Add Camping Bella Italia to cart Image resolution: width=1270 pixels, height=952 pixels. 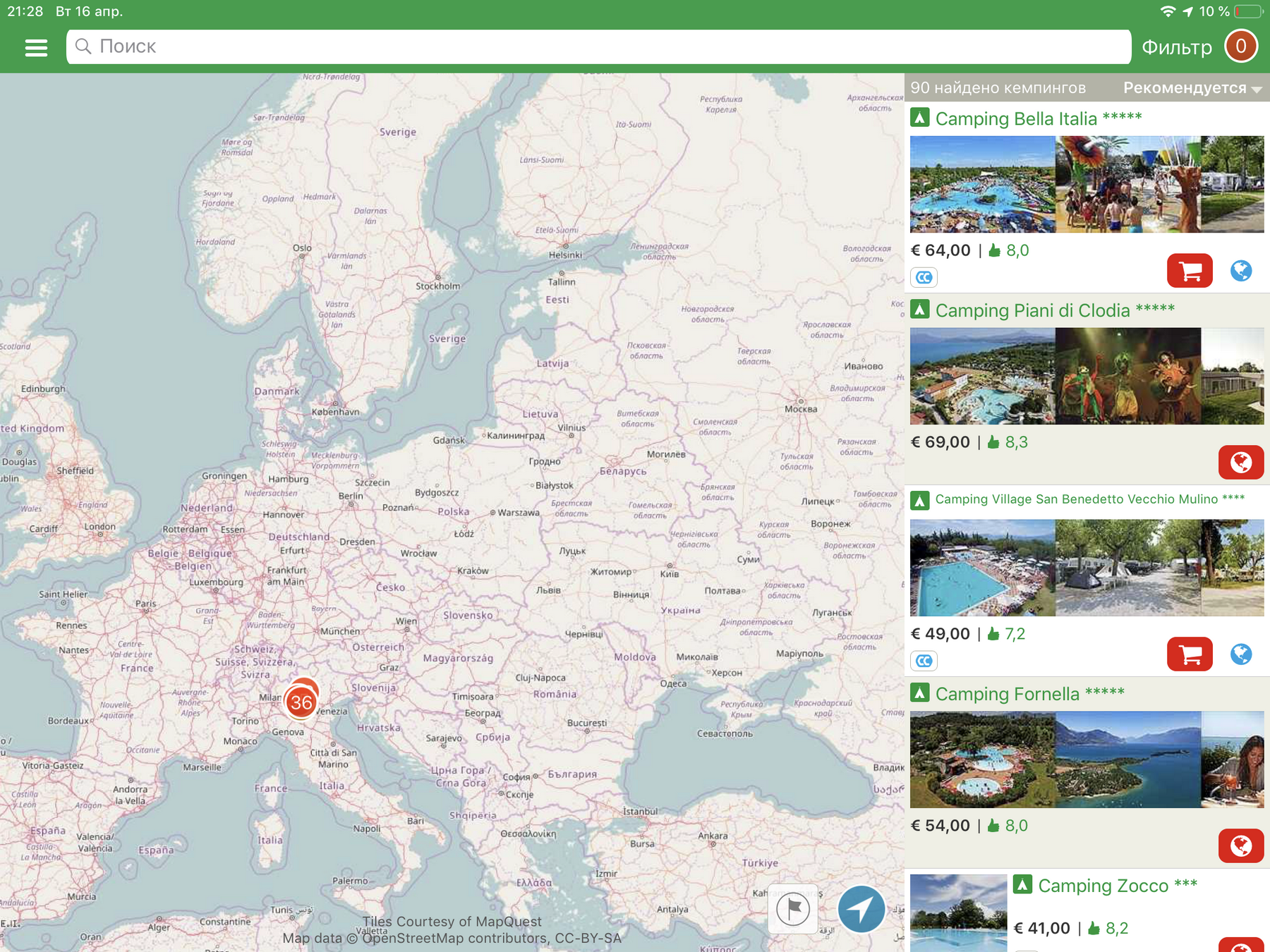click(1190, 271)
